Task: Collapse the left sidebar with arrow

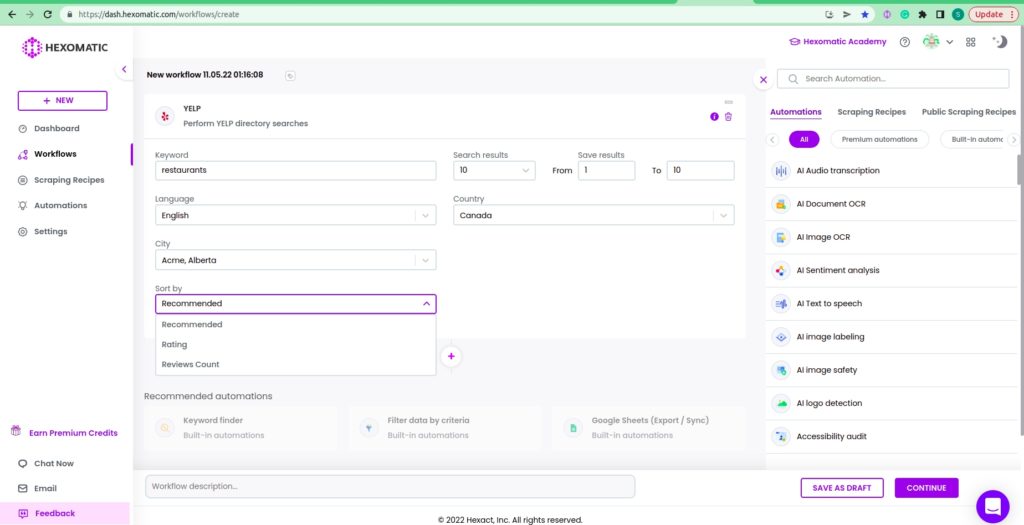Action: pos(124,69)
